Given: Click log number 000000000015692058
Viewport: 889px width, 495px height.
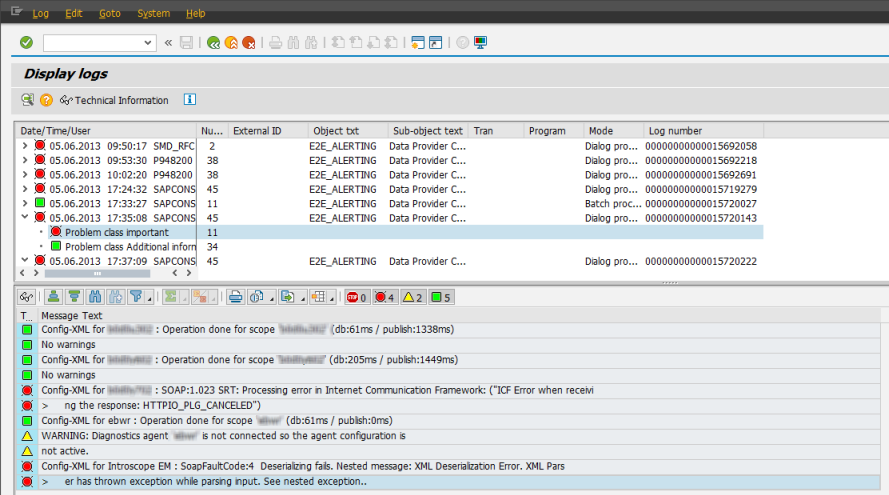Looking at the screenshot, I should point(701,146).
